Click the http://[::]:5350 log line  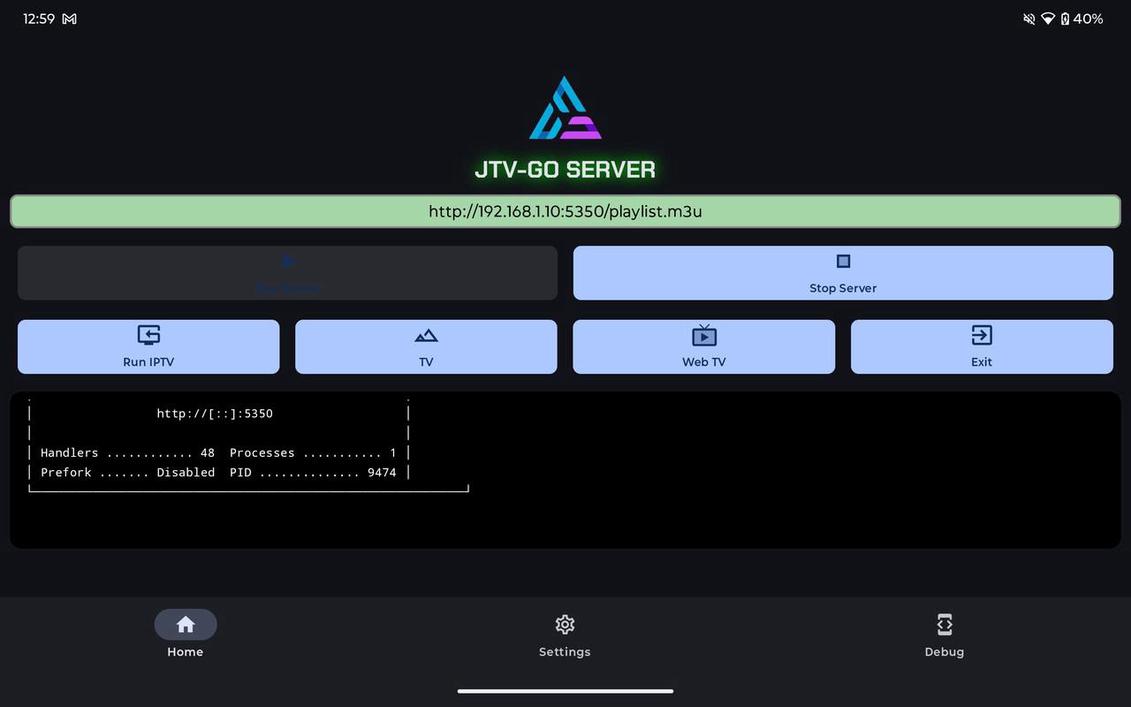215,413
